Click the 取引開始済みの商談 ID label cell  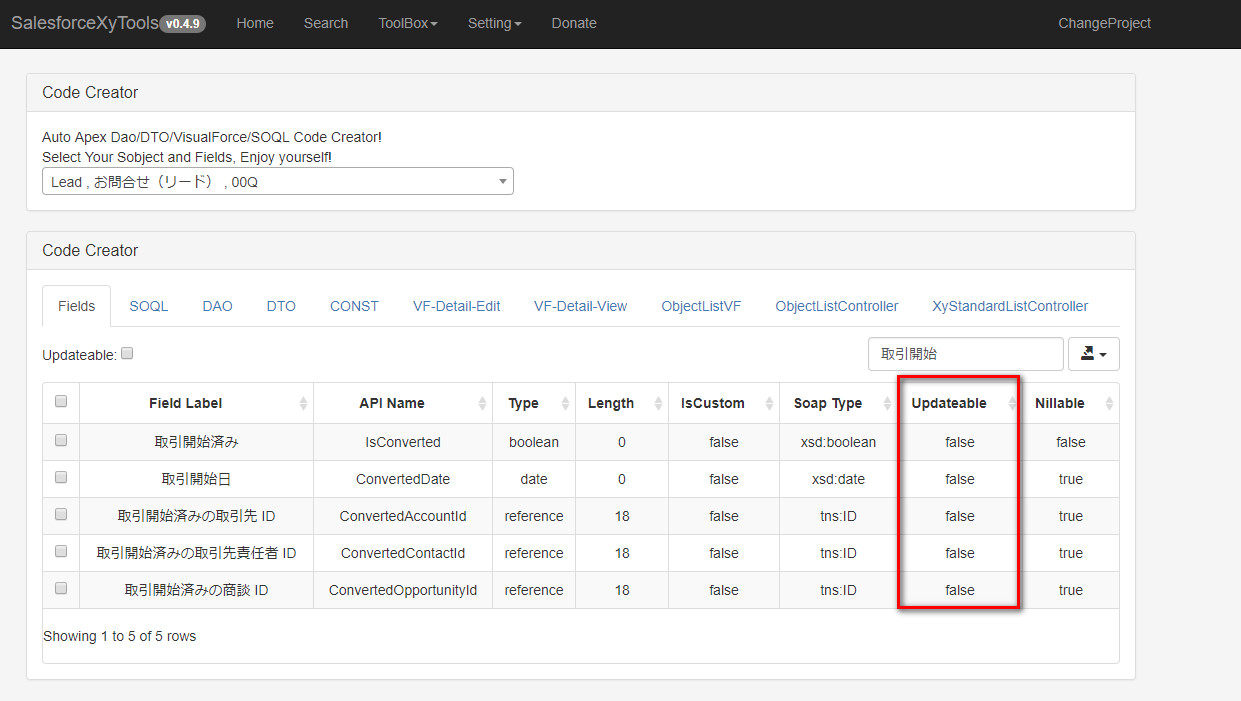pos(196,590)
